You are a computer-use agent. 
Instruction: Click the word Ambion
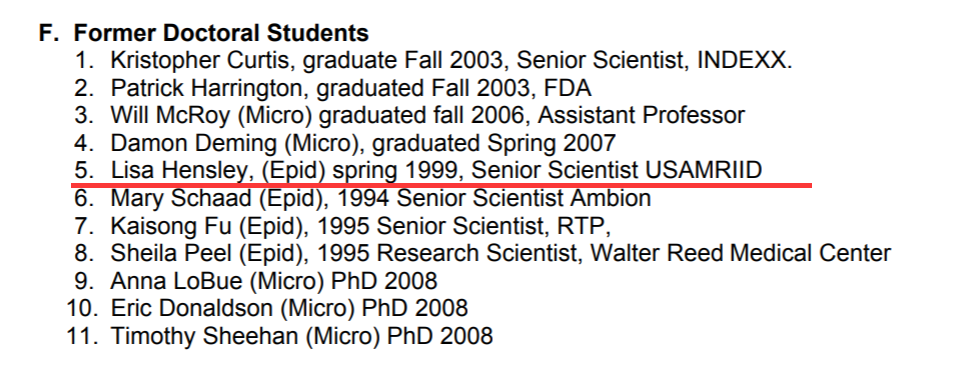tap(611, 198)
